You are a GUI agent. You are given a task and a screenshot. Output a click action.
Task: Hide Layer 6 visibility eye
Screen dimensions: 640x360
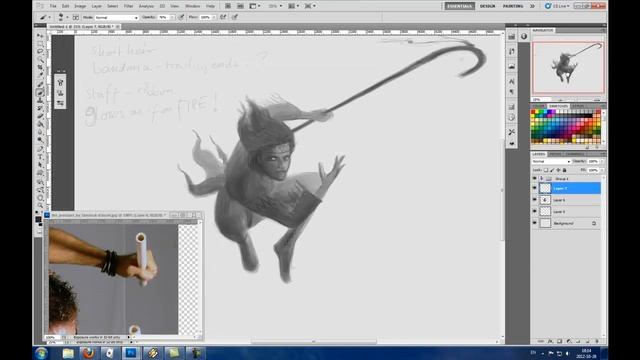[535, 200]
